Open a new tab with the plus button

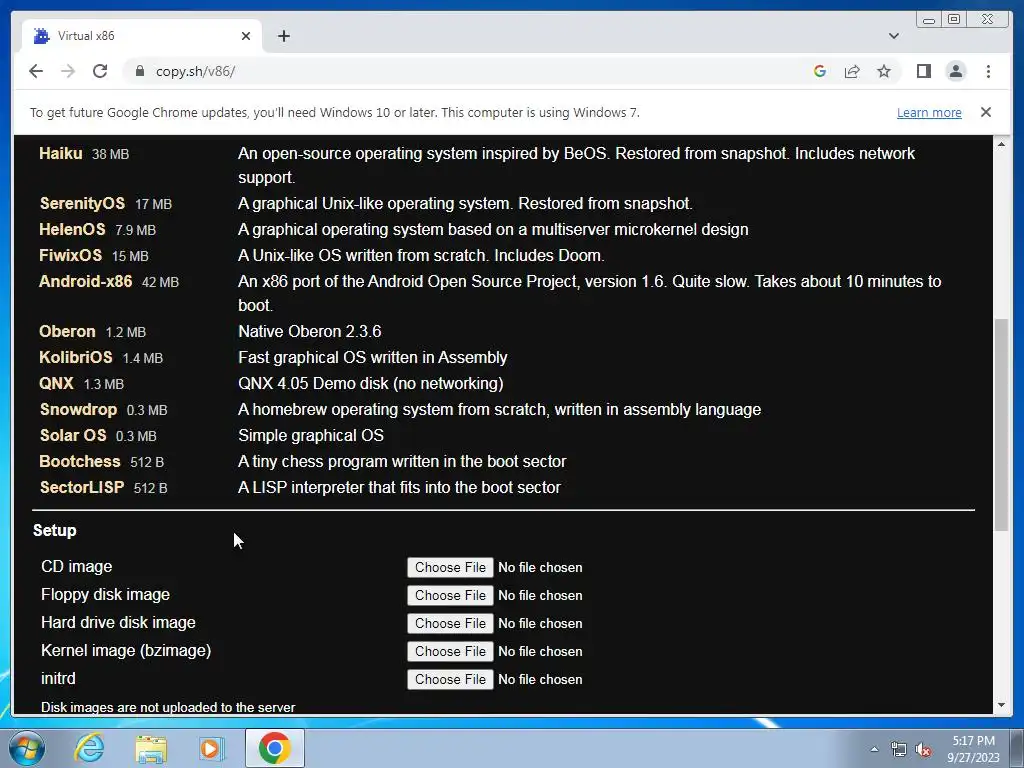[x=283, y=36]
